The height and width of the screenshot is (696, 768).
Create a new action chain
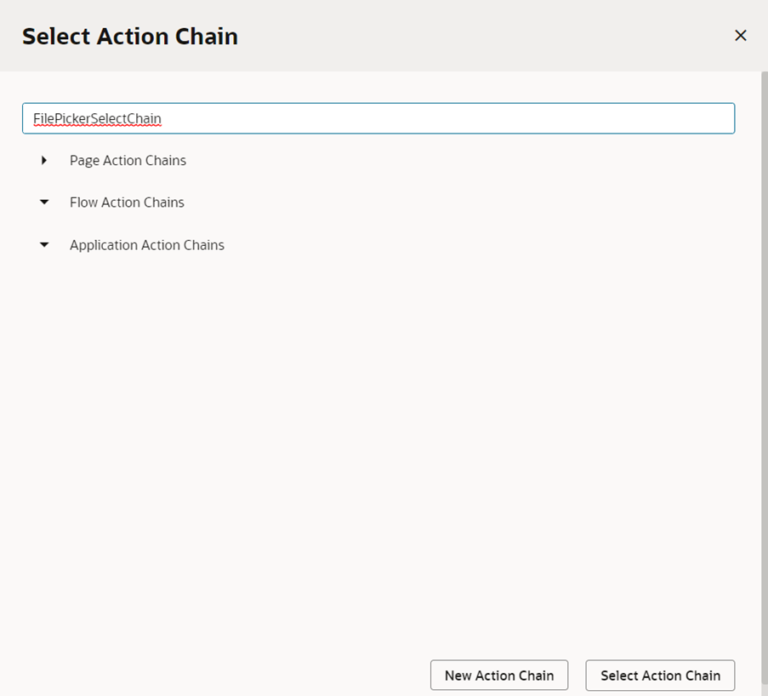tap(499, 675)
